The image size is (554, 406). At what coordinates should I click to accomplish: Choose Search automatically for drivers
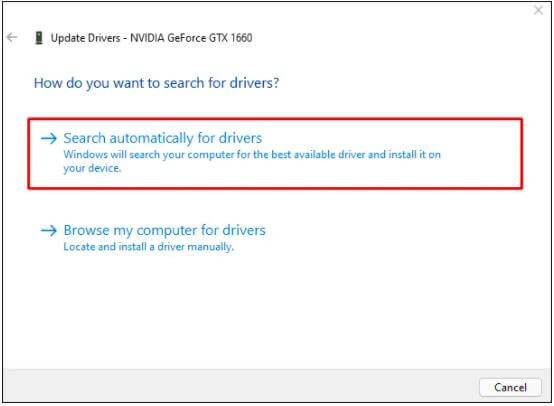pyautogui.click(x=163, y=138)
